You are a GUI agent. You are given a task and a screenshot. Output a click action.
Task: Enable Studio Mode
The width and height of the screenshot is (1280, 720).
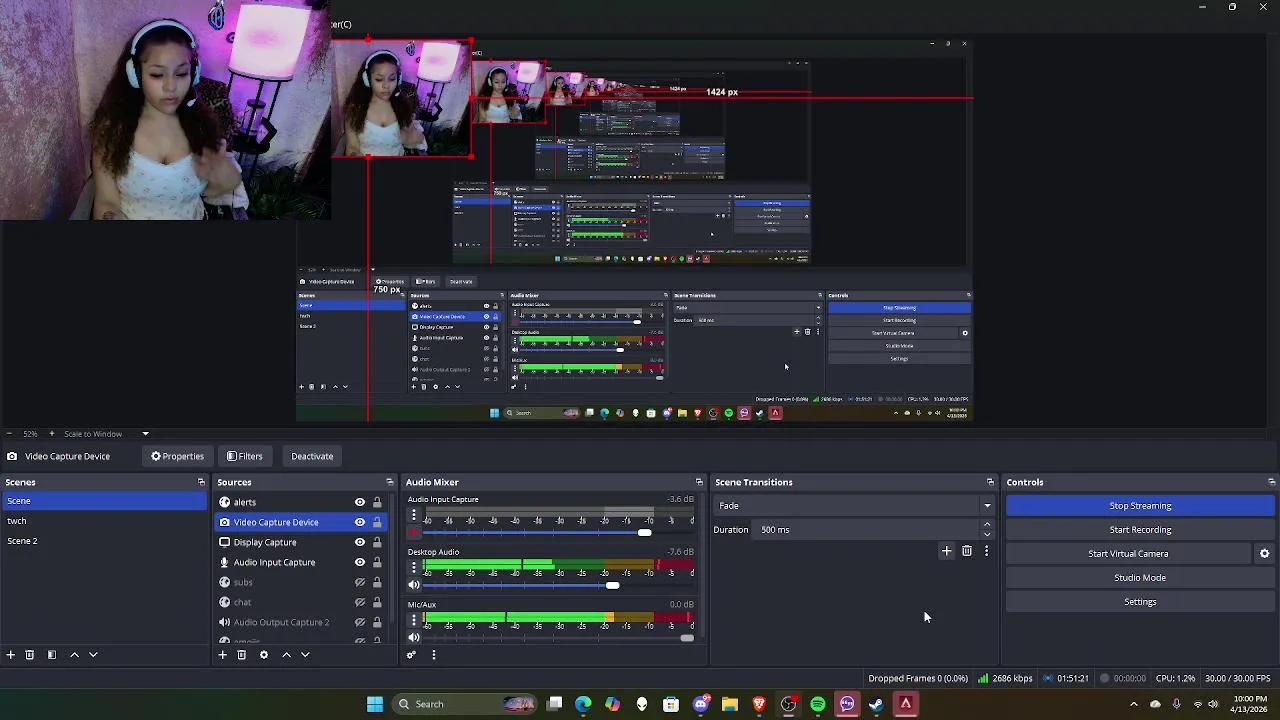coord(1140,578)
